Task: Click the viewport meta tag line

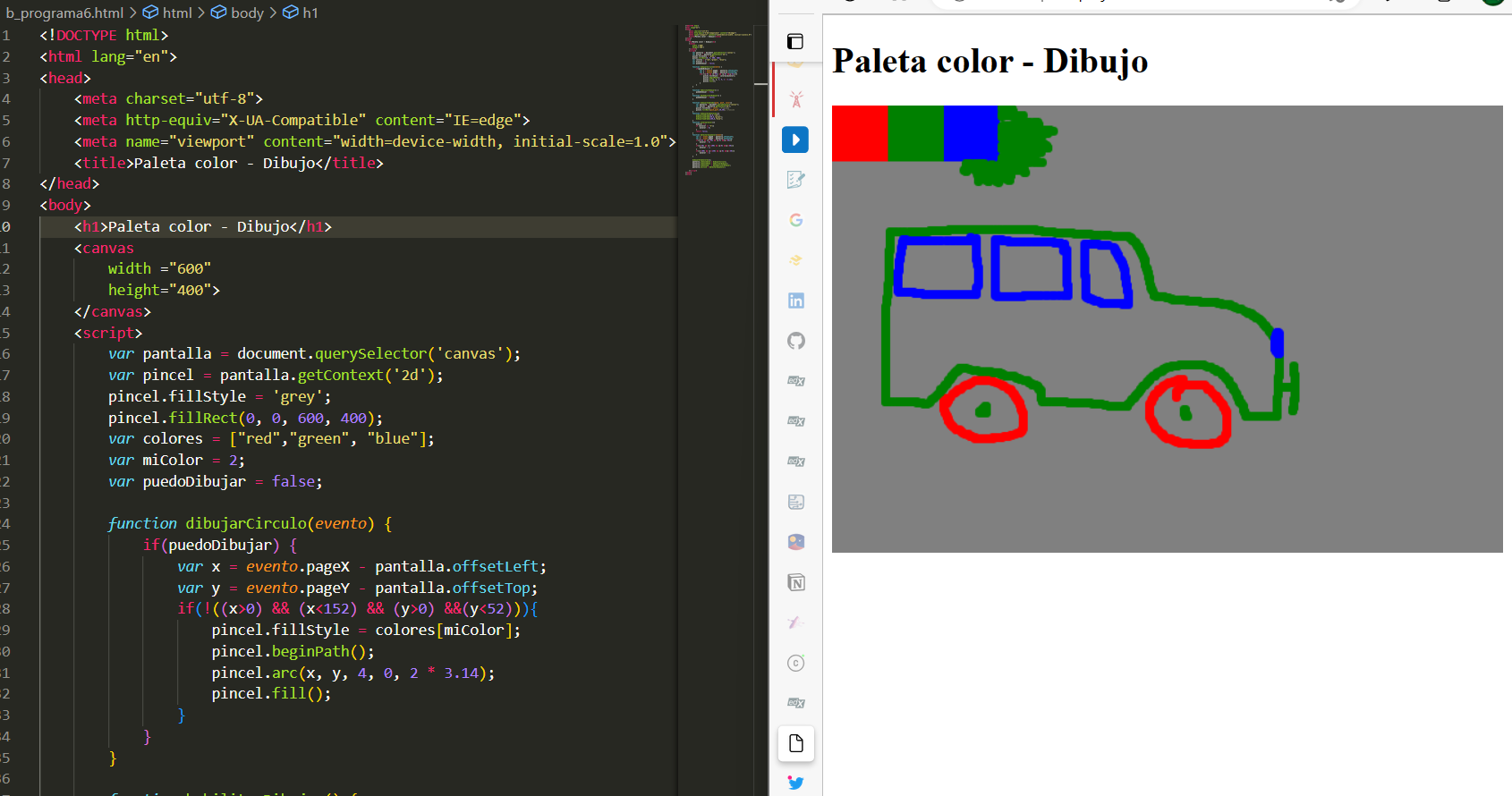Action: click(x=375, y=141)
